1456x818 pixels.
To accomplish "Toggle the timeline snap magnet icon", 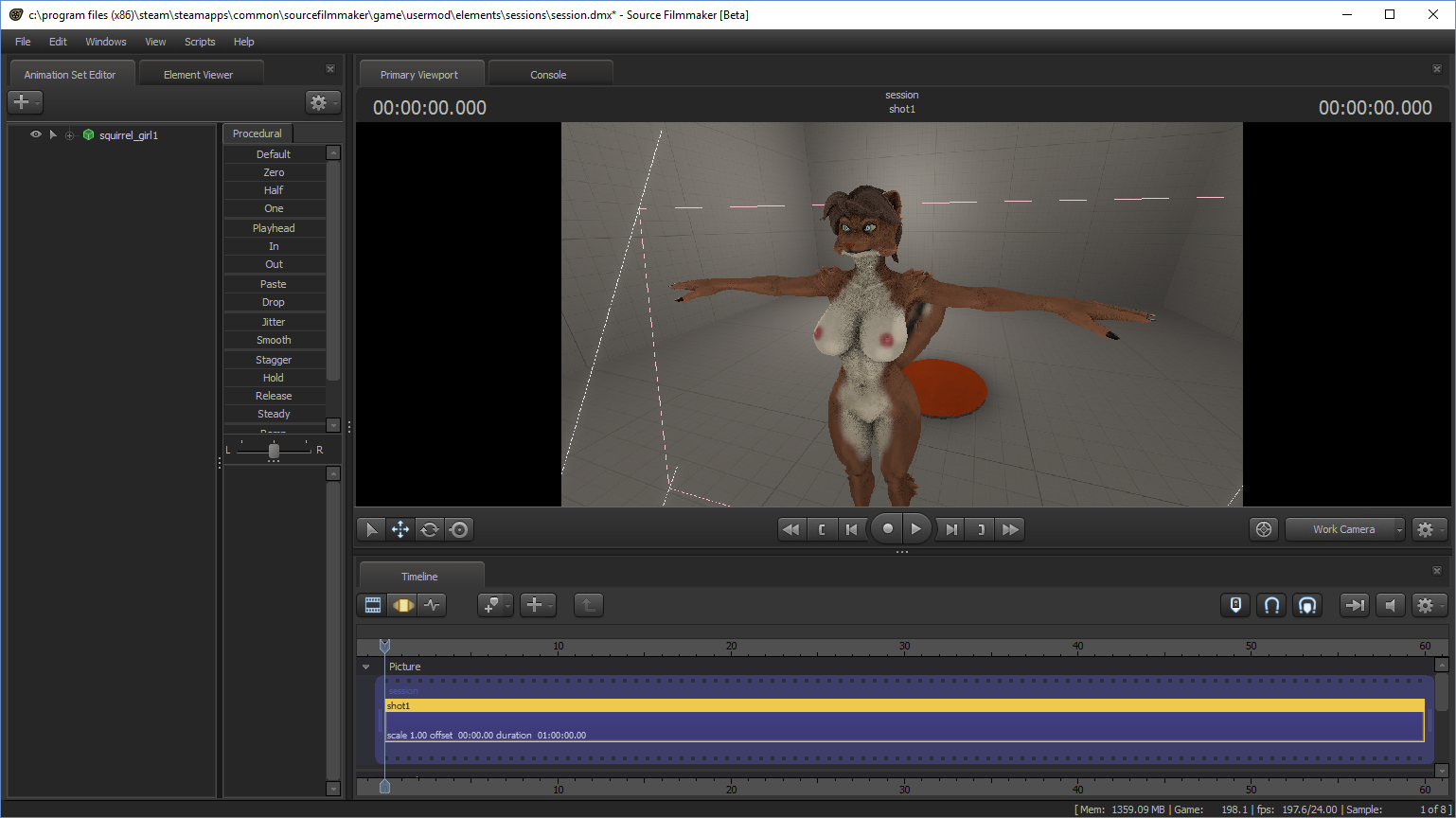I will pos(1271,605).
